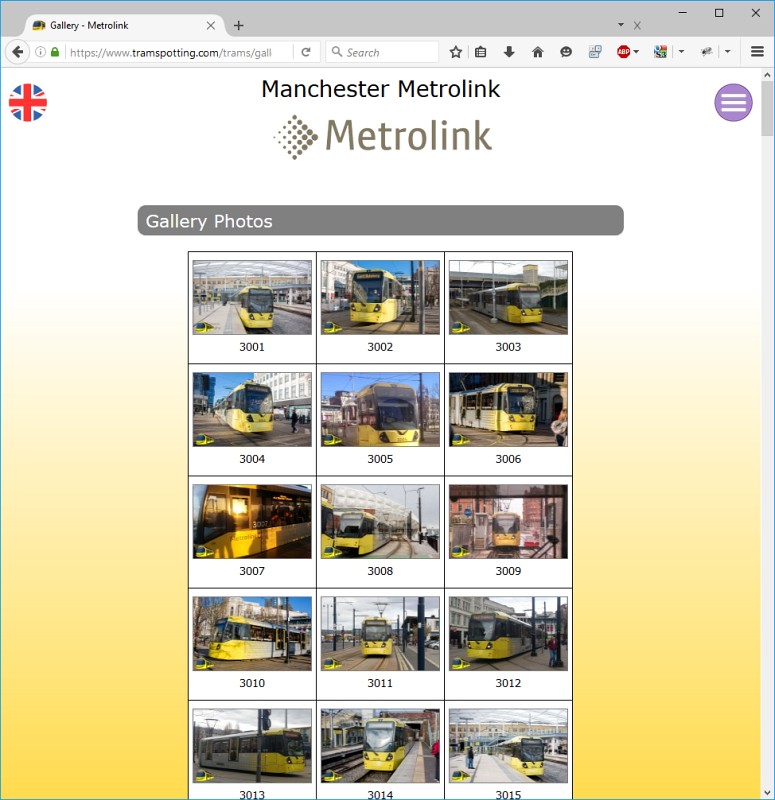Open tram 3012 photo thumbnail
775x800 pixels.
click(x=508, y=633)
